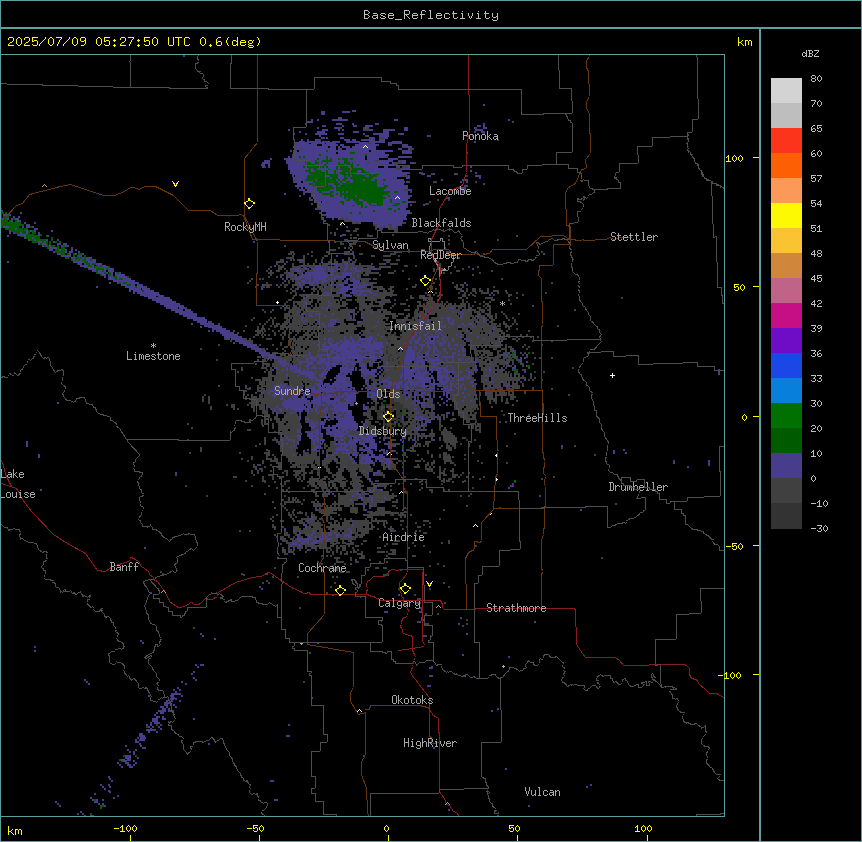Click the 80 value in the dBZ legend
Screen dimensions: 862x842
[x=816, y=79]
